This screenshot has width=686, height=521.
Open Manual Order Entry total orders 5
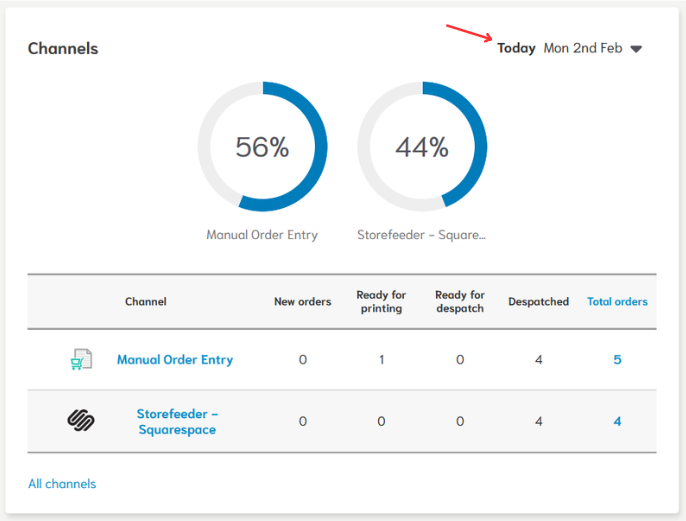point(617,360)
